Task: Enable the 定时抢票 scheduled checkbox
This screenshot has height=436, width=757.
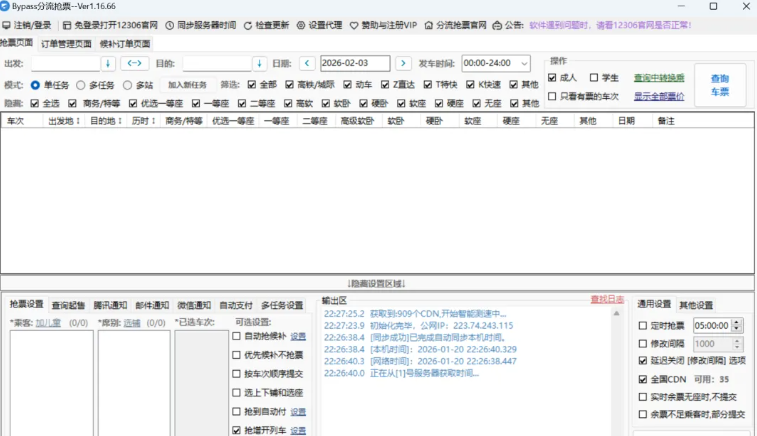Action: pos(643,325)
